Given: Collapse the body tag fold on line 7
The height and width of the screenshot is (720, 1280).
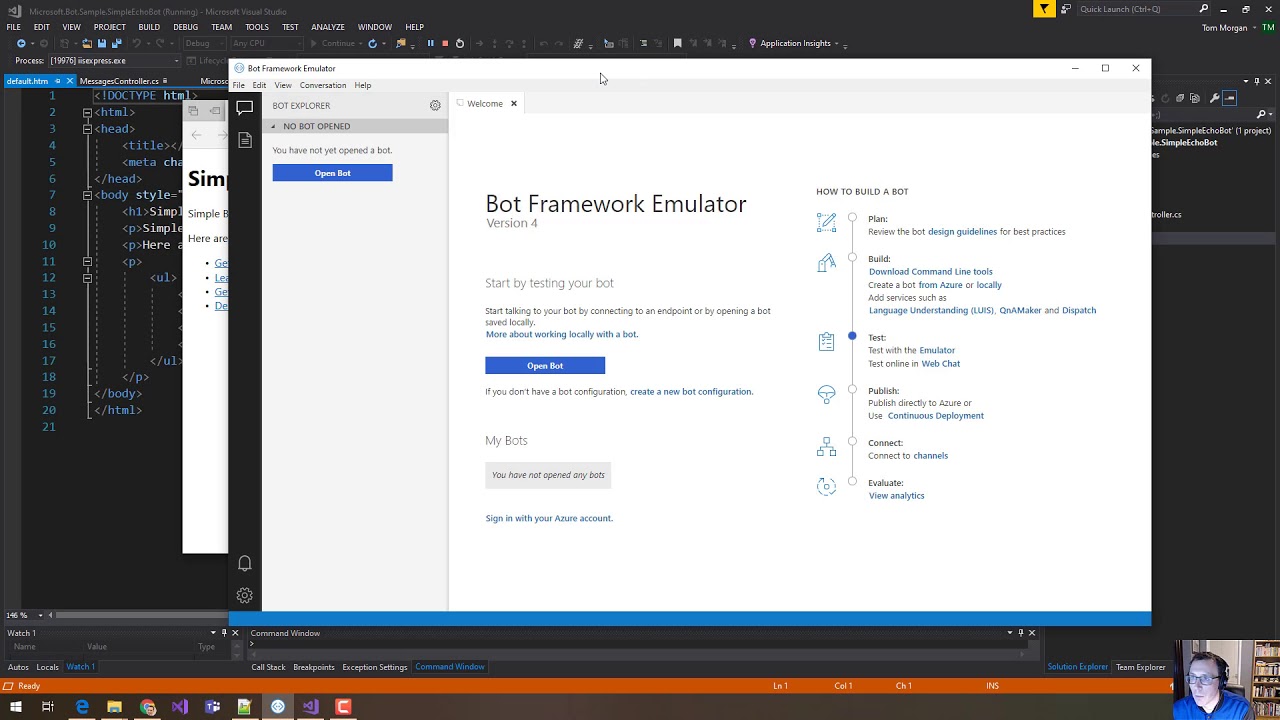Looking at the screenshot, I should click(87, 195).
